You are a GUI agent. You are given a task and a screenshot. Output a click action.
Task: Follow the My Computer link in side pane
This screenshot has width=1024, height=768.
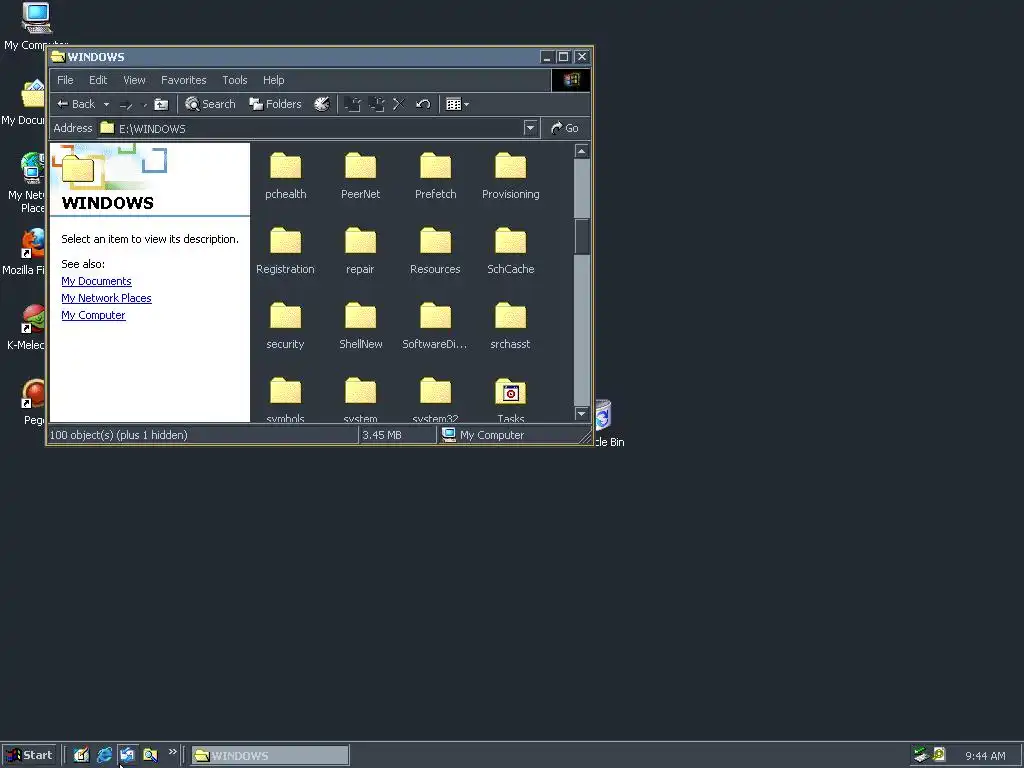click(x=93, y=315)
